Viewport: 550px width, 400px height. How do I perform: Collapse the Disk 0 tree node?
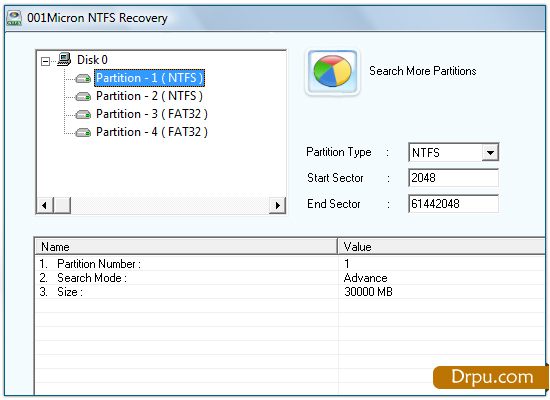45,61
